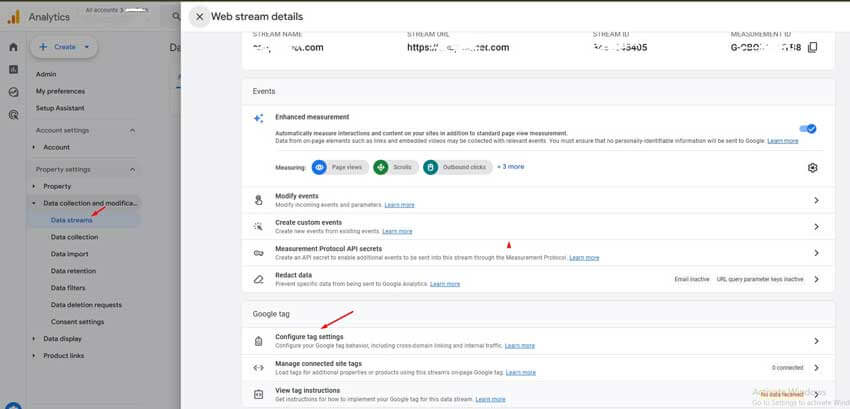Open Data retention in the sidebar

pyautogui.click(x=73, y=271)
